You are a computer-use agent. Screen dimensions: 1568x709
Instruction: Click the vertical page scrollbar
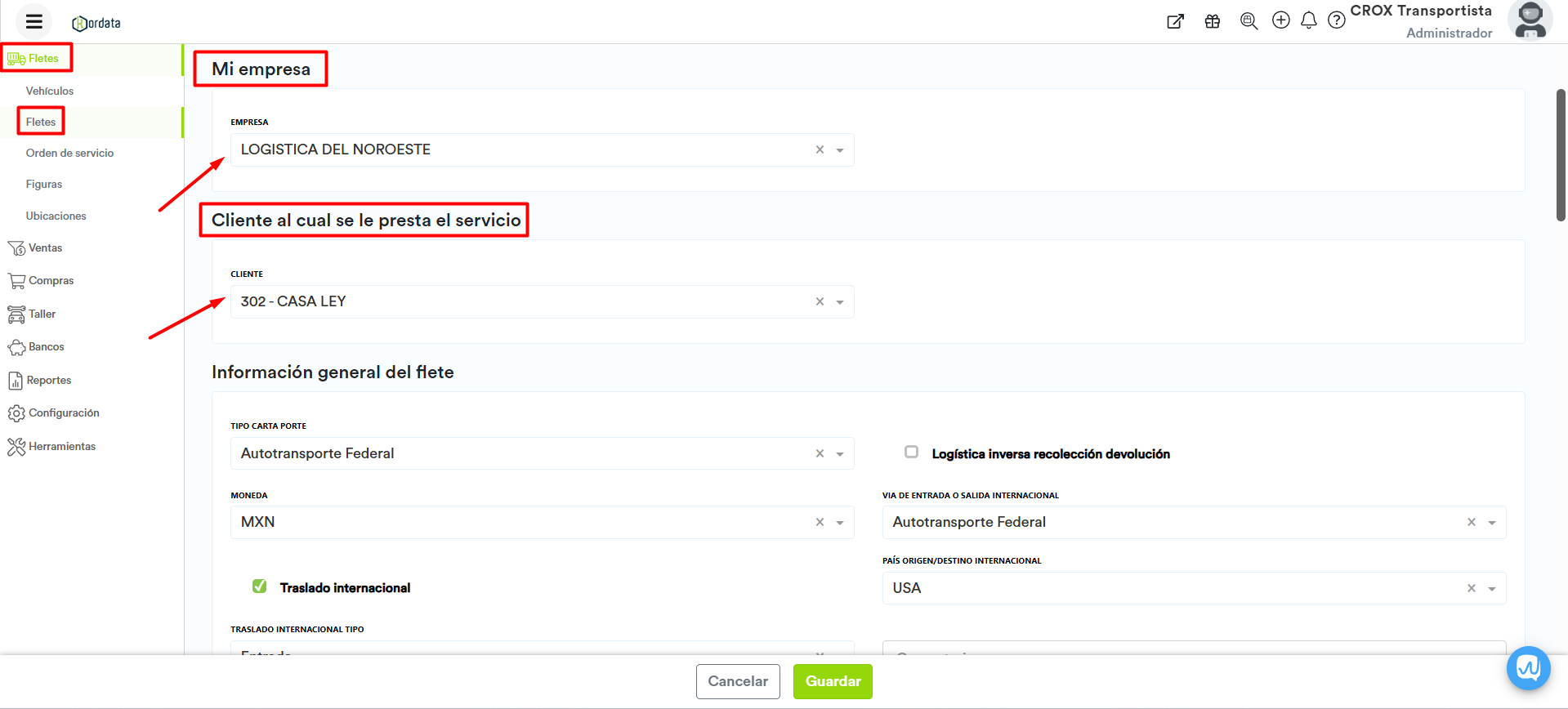pyautogui.click(x=1560, y=155)
